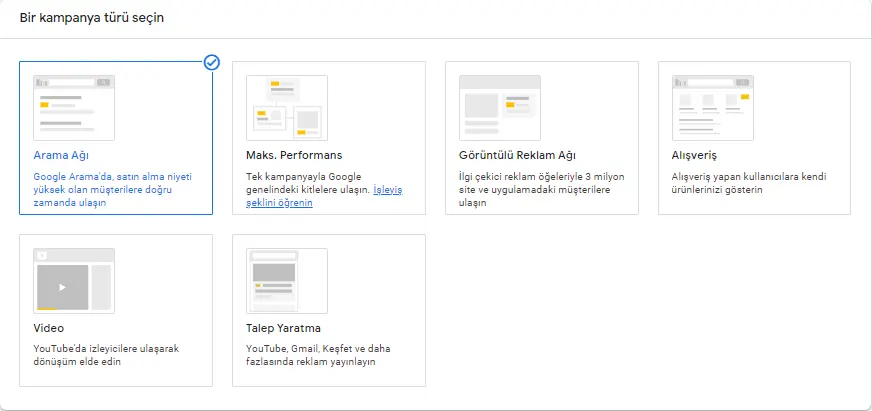Click the YouTube'da izleyicilere ulaşarak description

106,355
